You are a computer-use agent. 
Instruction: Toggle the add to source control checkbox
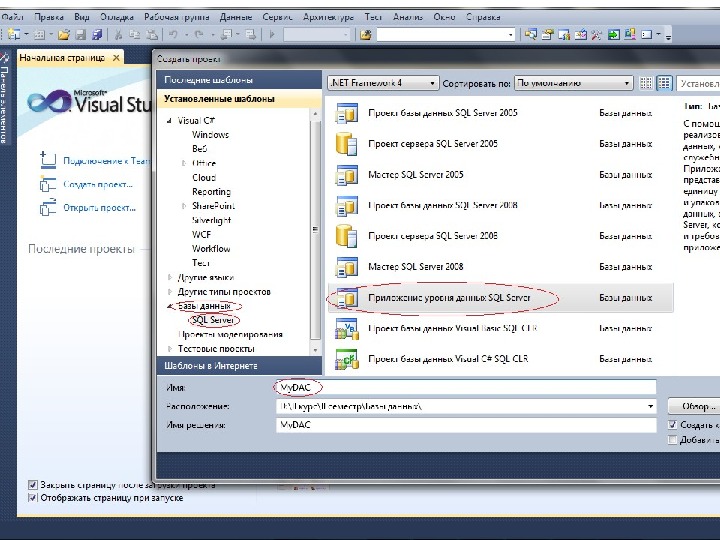(x=673, y=440)
